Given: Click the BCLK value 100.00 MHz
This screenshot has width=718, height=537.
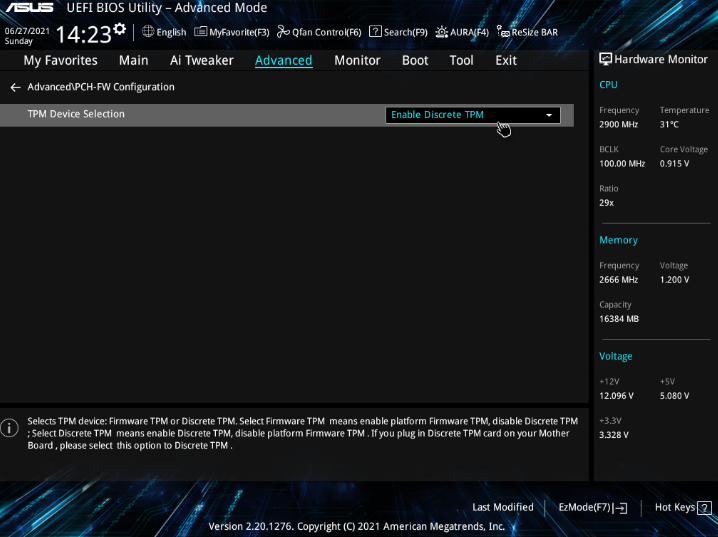Looking at the screenshot, I should pyautogui.click(x=622, y=163).
